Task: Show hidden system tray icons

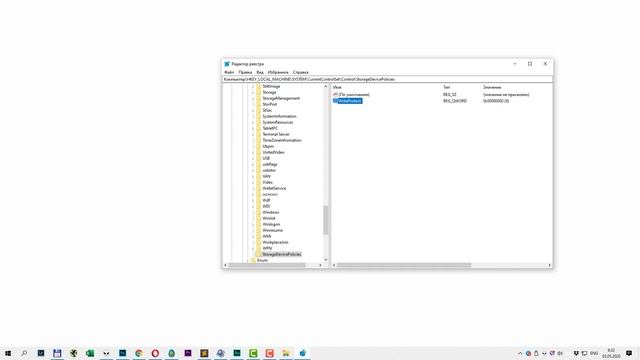Action: 520,353
